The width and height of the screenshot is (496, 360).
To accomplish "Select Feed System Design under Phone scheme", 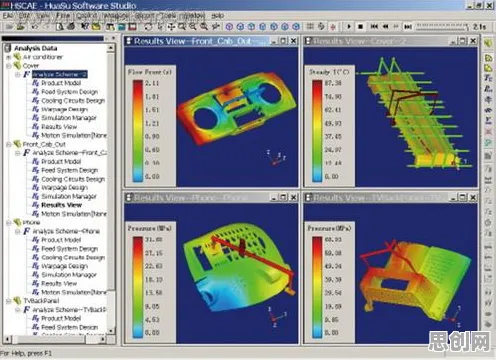I will tap(69, 249).
